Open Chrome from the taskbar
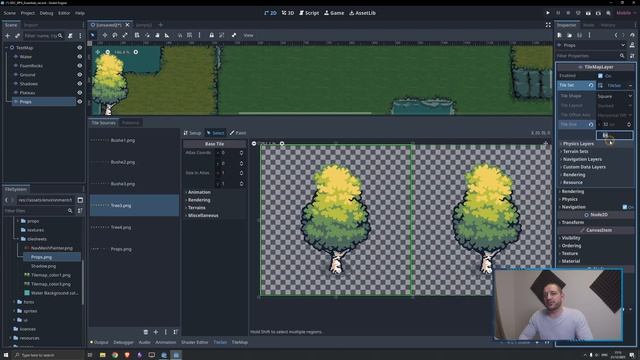Image resolution: width=640 pixels, height=360 pixels. [115, 355]
